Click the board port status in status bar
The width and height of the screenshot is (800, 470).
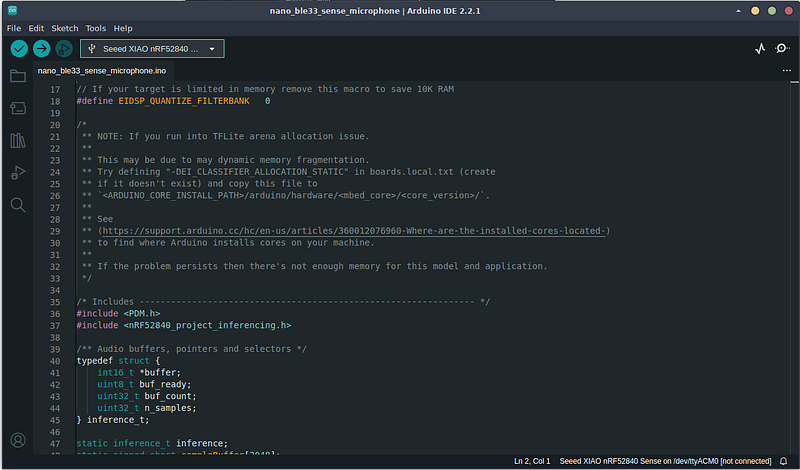[x=665, y=461]
